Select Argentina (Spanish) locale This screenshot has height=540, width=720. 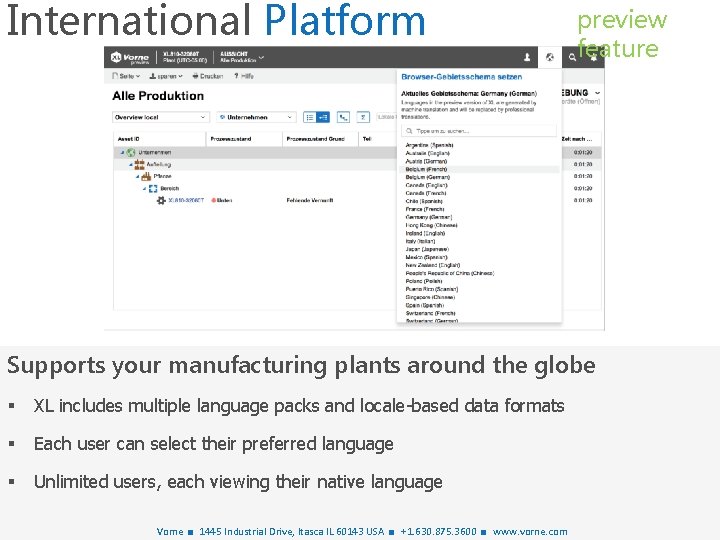(429, 145)
